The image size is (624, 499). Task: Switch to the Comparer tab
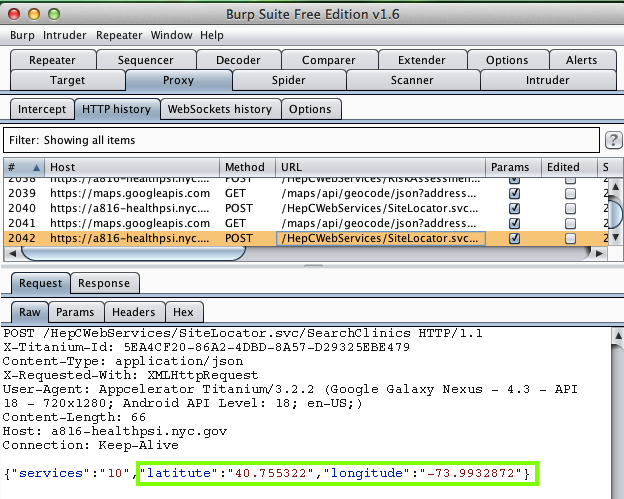[x=329, y=60]
